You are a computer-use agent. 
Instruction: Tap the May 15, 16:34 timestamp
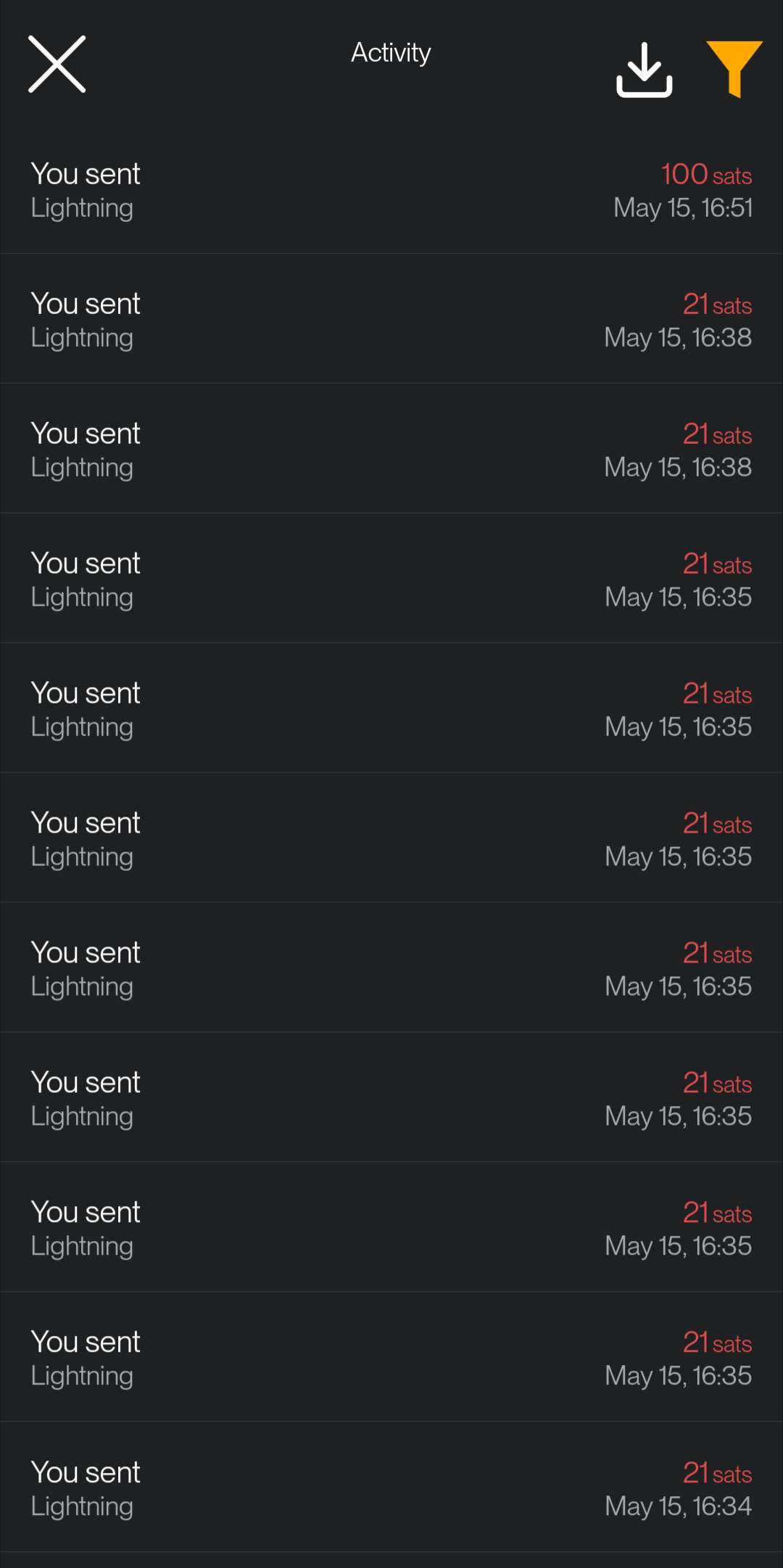tap(679, 1506)
